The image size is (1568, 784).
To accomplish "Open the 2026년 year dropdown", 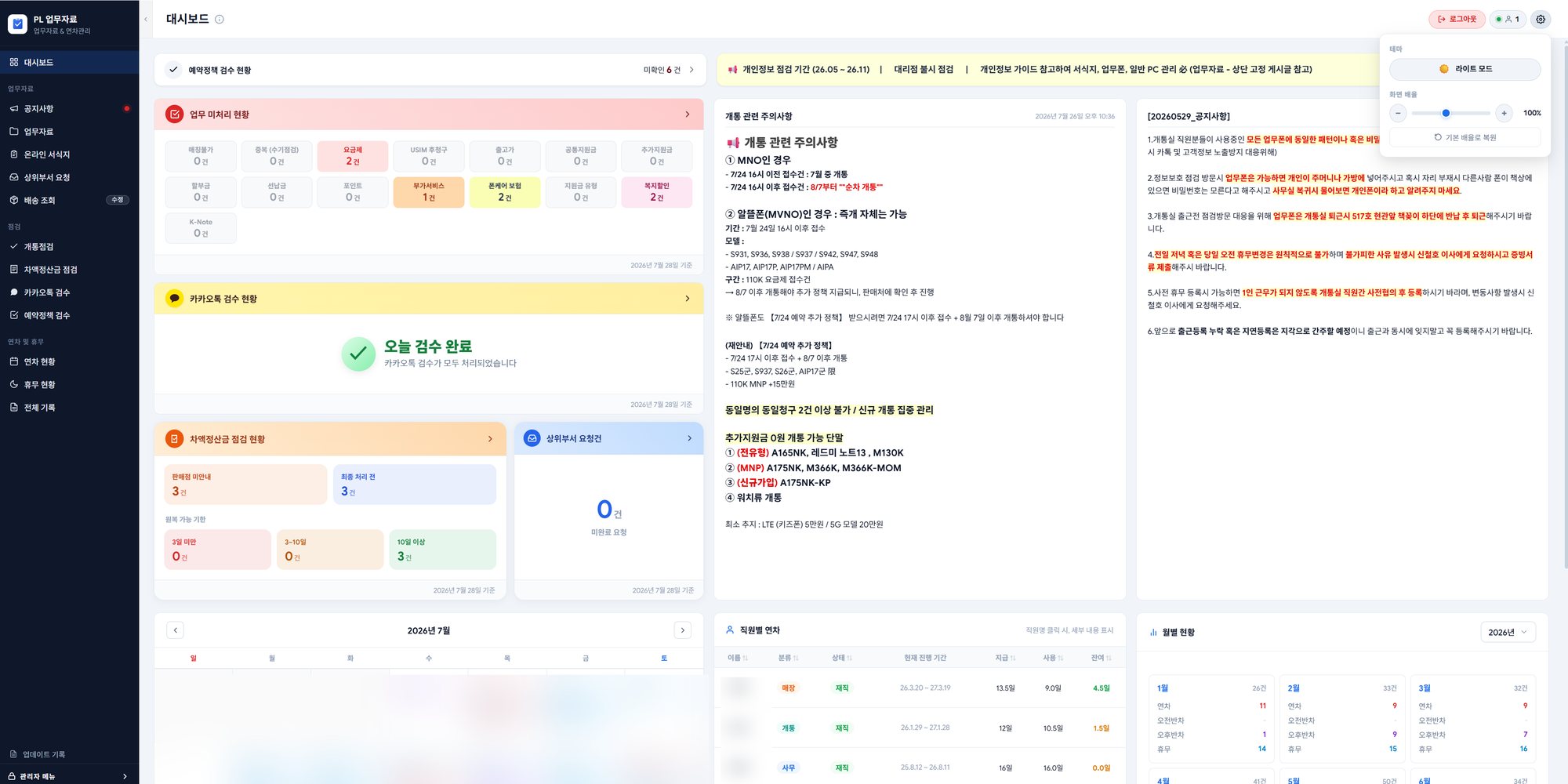I will pos(1507,632).
